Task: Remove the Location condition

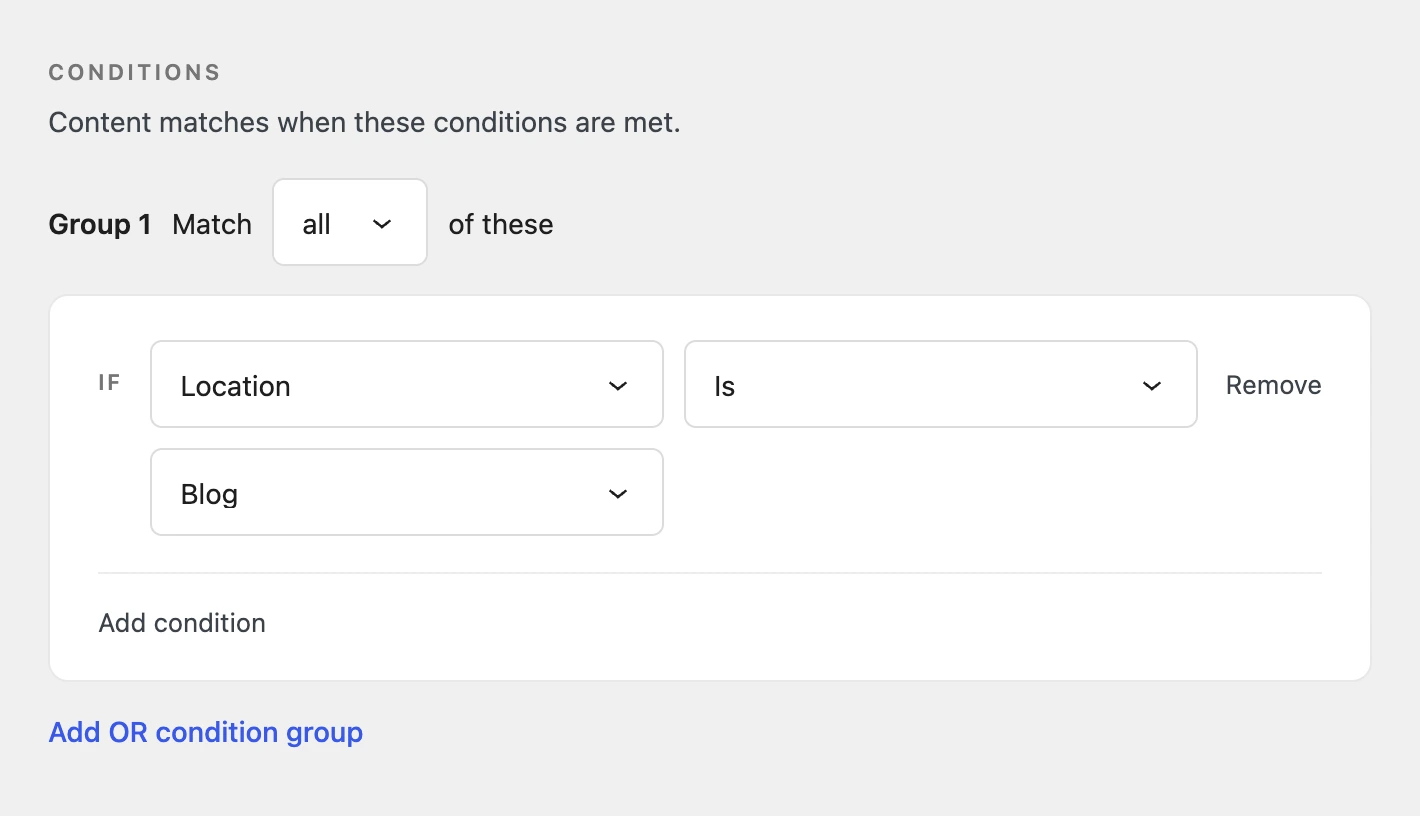Action: 1273,386
